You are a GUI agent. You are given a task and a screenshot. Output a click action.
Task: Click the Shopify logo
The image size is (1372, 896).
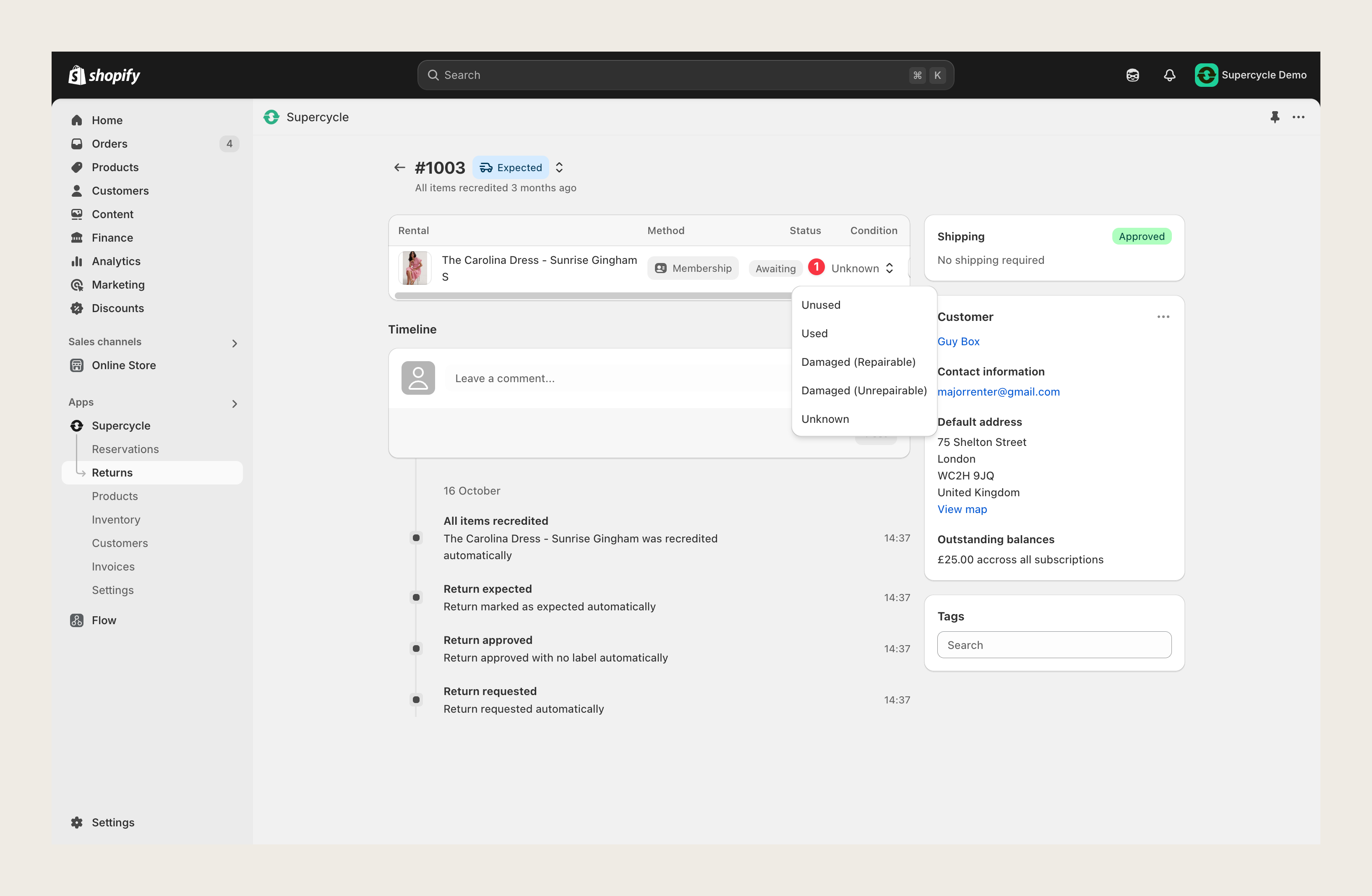pos(104,75)
